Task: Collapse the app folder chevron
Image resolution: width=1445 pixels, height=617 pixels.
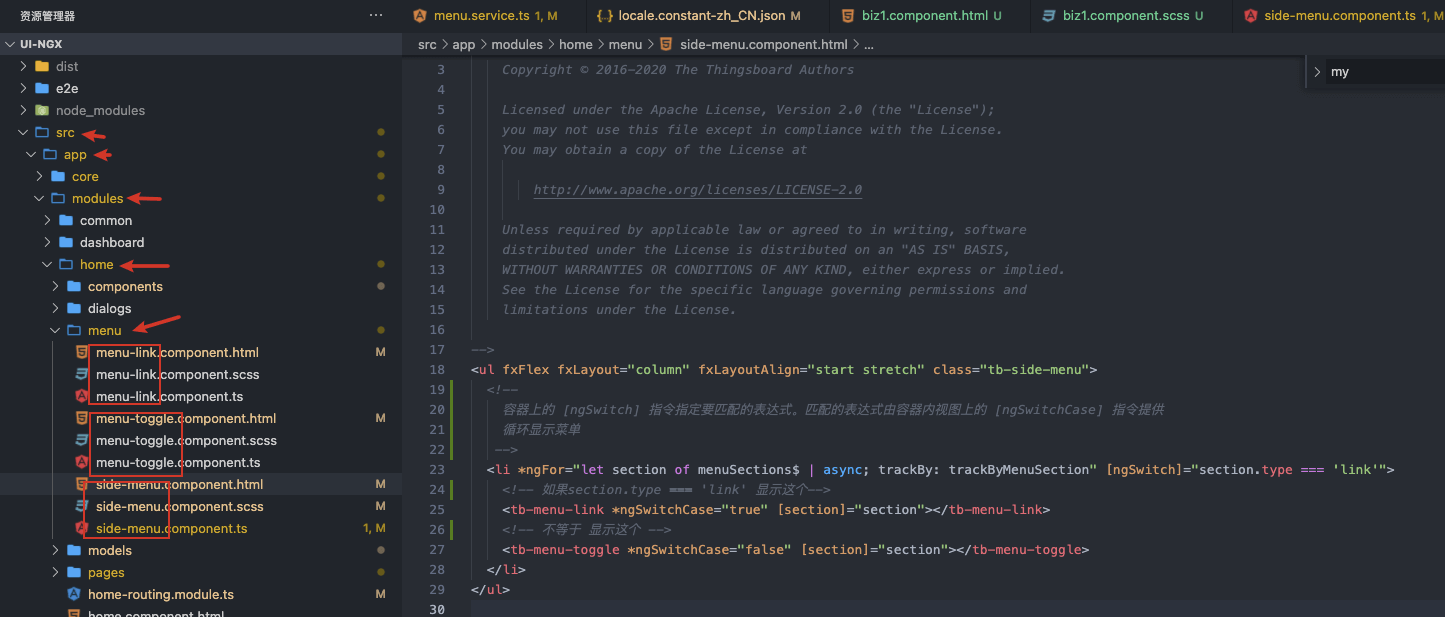Action: [x=32, y=154]
